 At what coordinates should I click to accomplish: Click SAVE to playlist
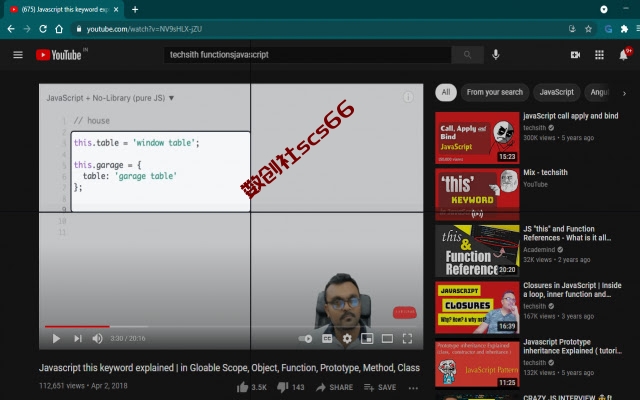pyautogui.click(x=380, y=387)
